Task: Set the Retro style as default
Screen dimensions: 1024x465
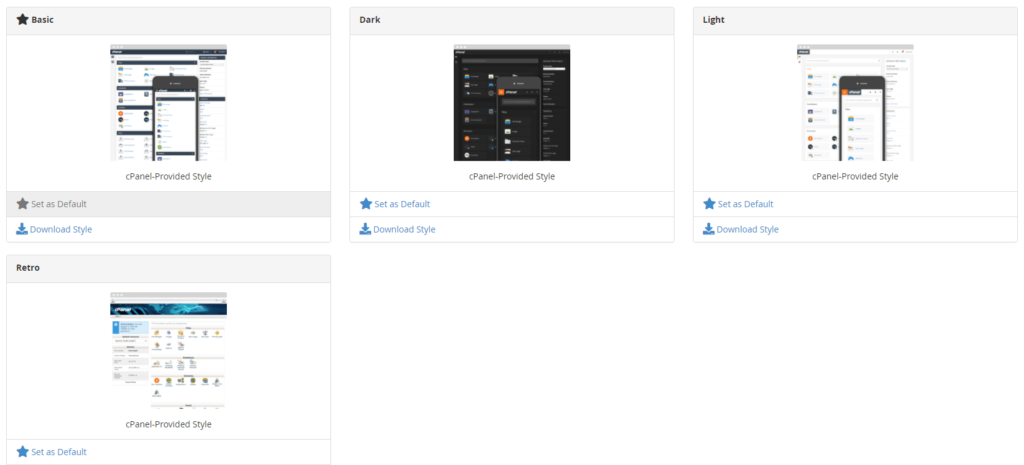Action: point(58,452)
